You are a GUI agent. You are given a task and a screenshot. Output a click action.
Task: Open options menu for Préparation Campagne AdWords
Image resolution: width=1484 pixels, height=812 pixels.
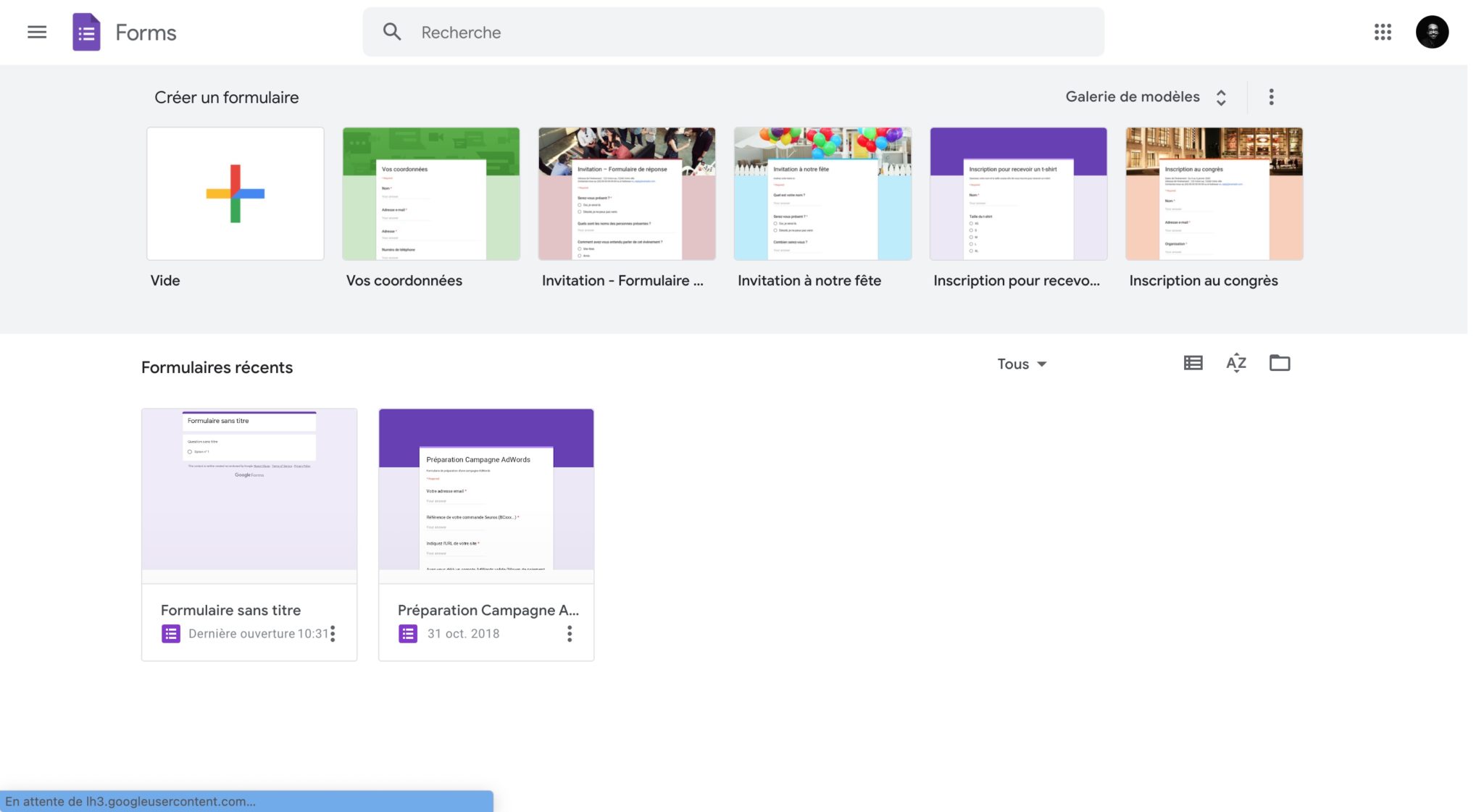click(570, 633)
